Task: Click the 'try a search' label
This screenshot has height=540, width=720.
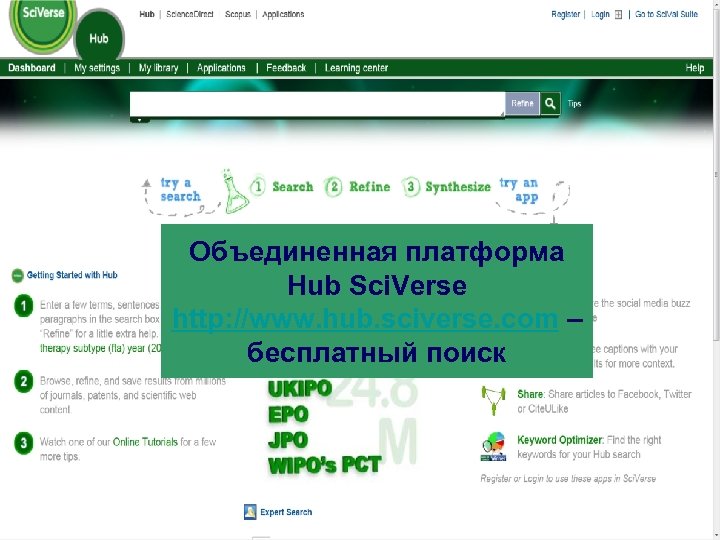Action: point(180,190)
